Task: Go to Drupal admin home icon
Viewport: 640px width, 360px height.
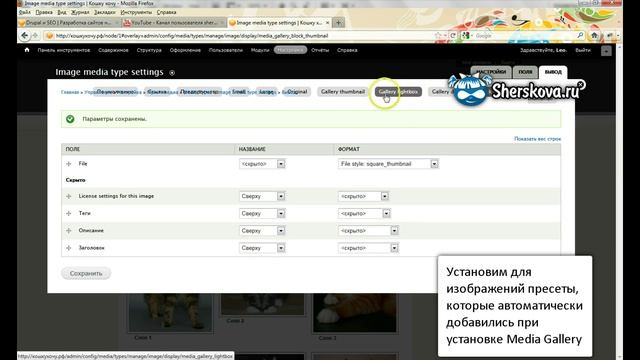Action: click(x=27, y=50)
